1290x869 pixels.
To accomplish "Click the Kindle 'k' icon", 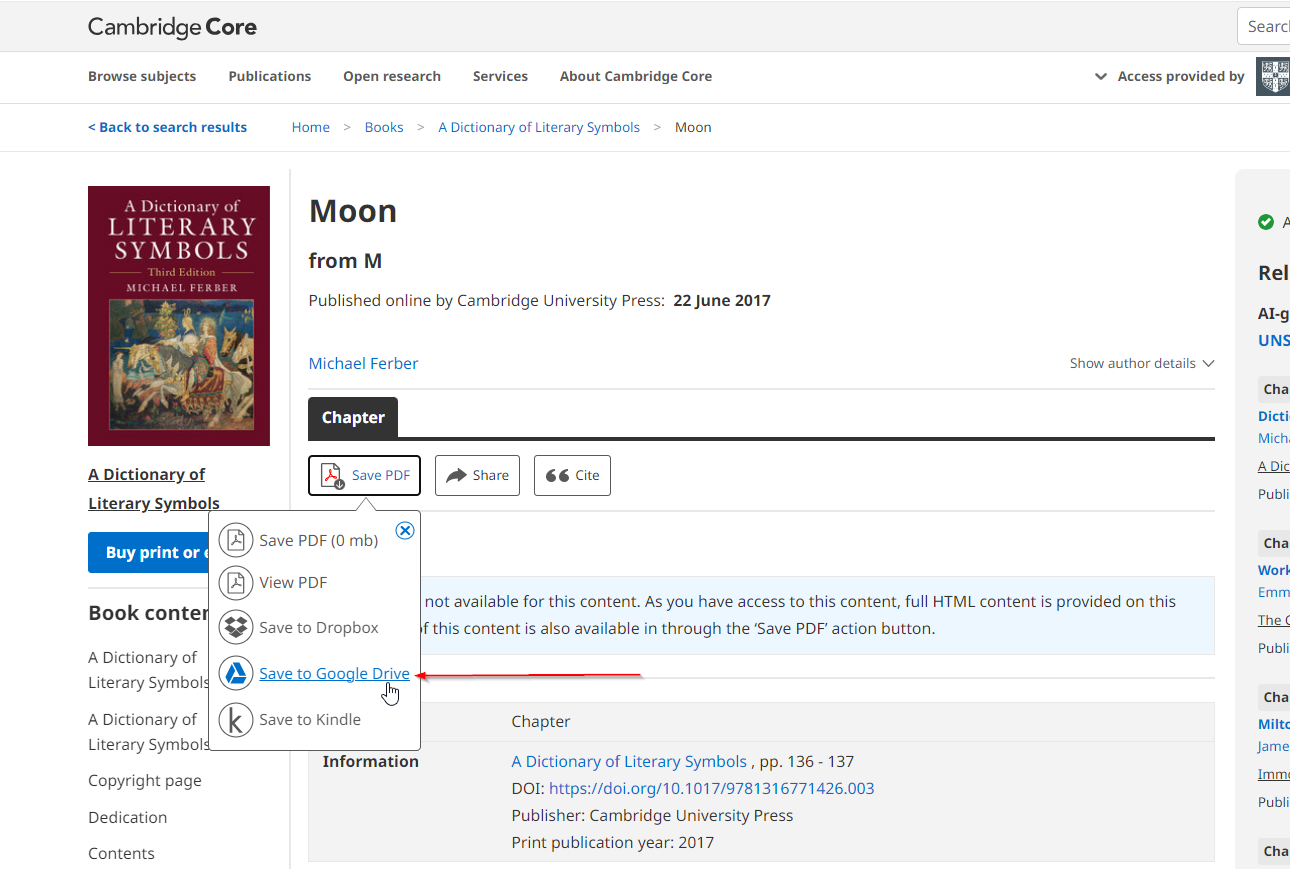I will tap(236, 719).
